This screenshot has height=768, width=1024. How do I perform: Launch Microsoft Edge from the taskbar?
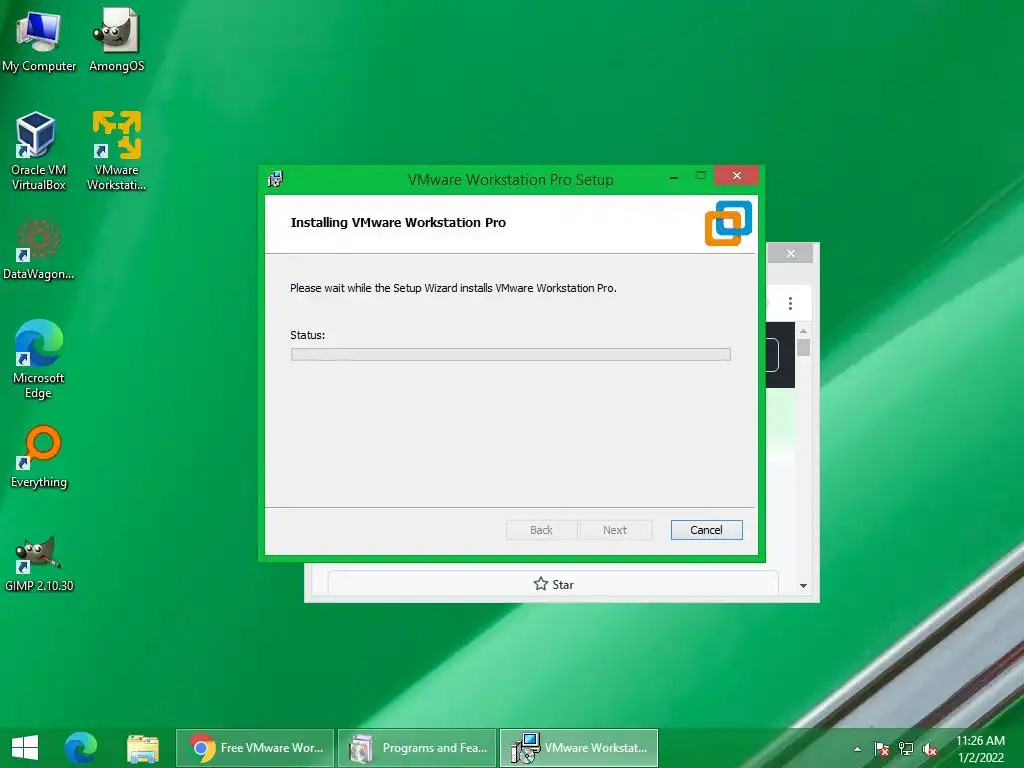point(80,748)
